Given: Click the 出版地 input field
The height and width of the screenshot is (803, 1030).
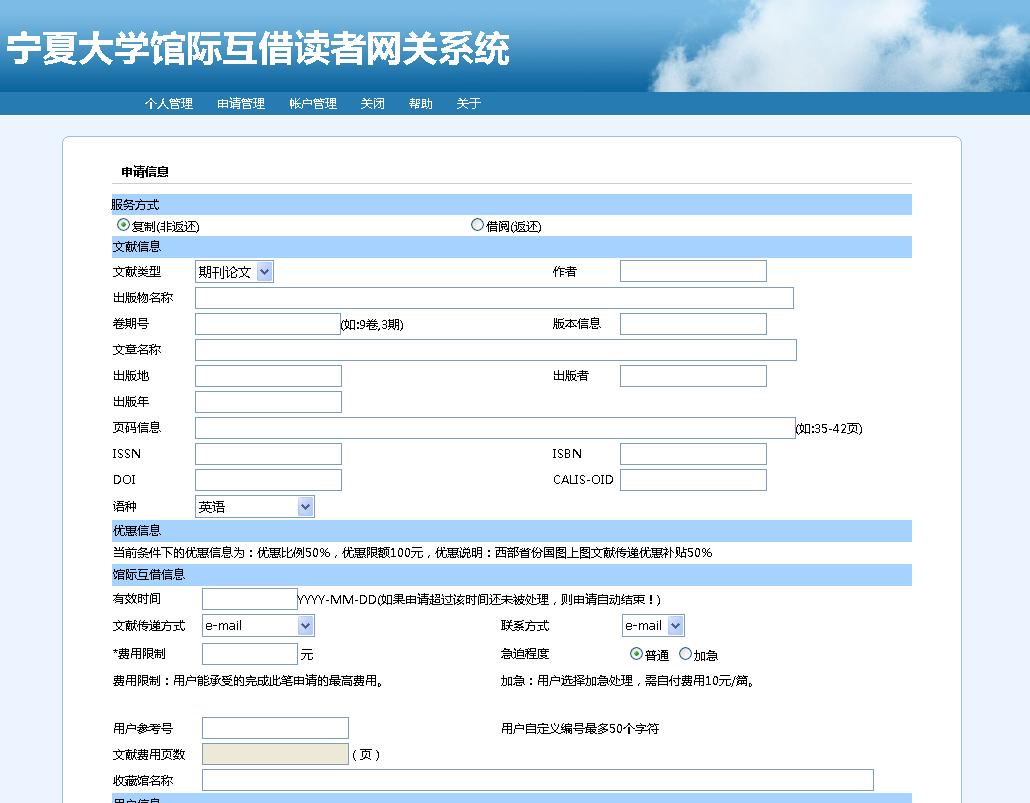Looking at the screenshot, I should (x=268, y=376).
